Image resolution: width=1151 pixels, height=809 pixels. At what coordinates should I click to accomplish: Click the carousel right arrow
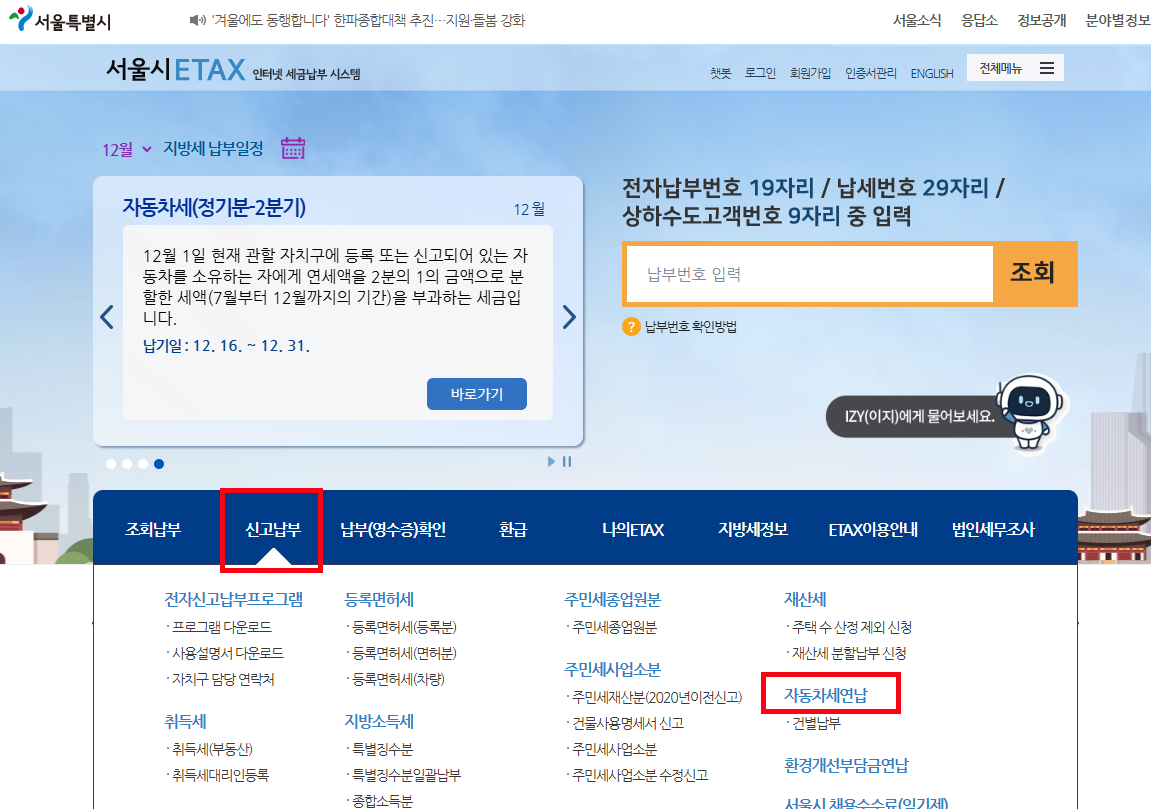[x=568, y=316]
